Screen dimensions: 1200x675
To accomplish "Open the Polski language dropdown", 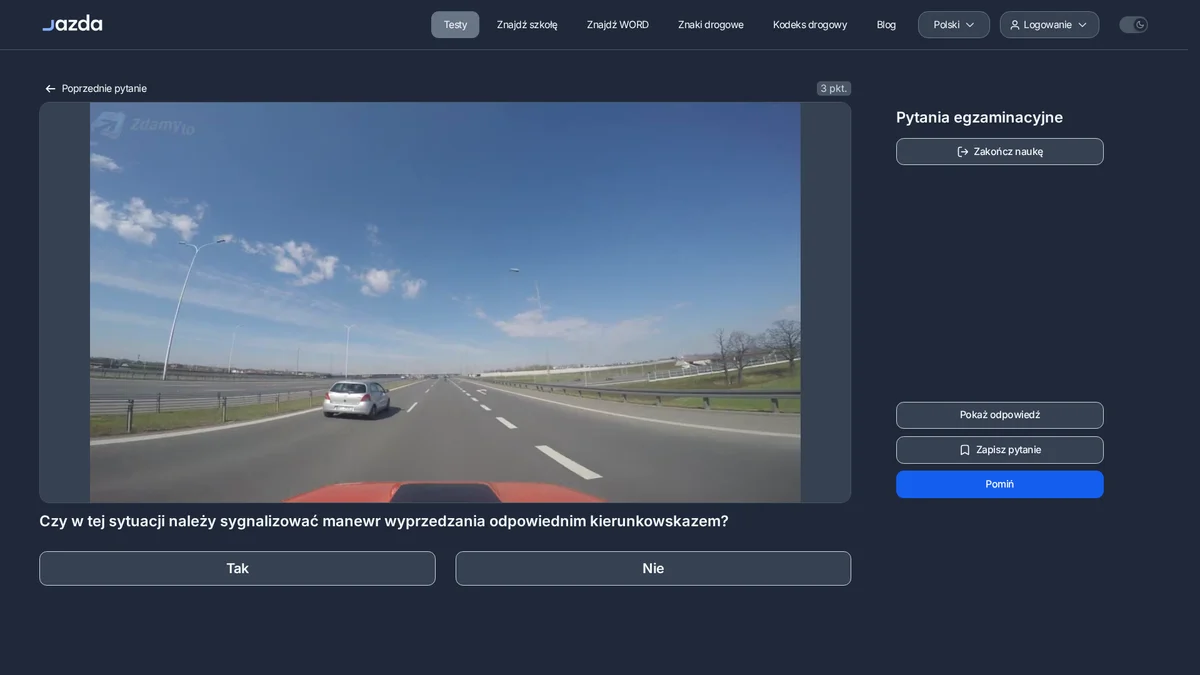I will pos(954,25).
